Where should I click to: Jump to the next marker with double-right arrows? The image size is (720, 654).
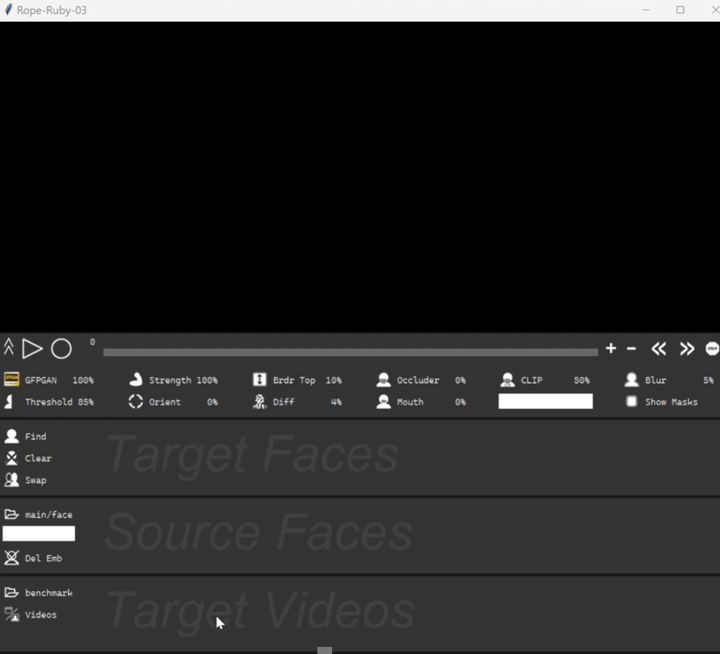click(687, 349)
